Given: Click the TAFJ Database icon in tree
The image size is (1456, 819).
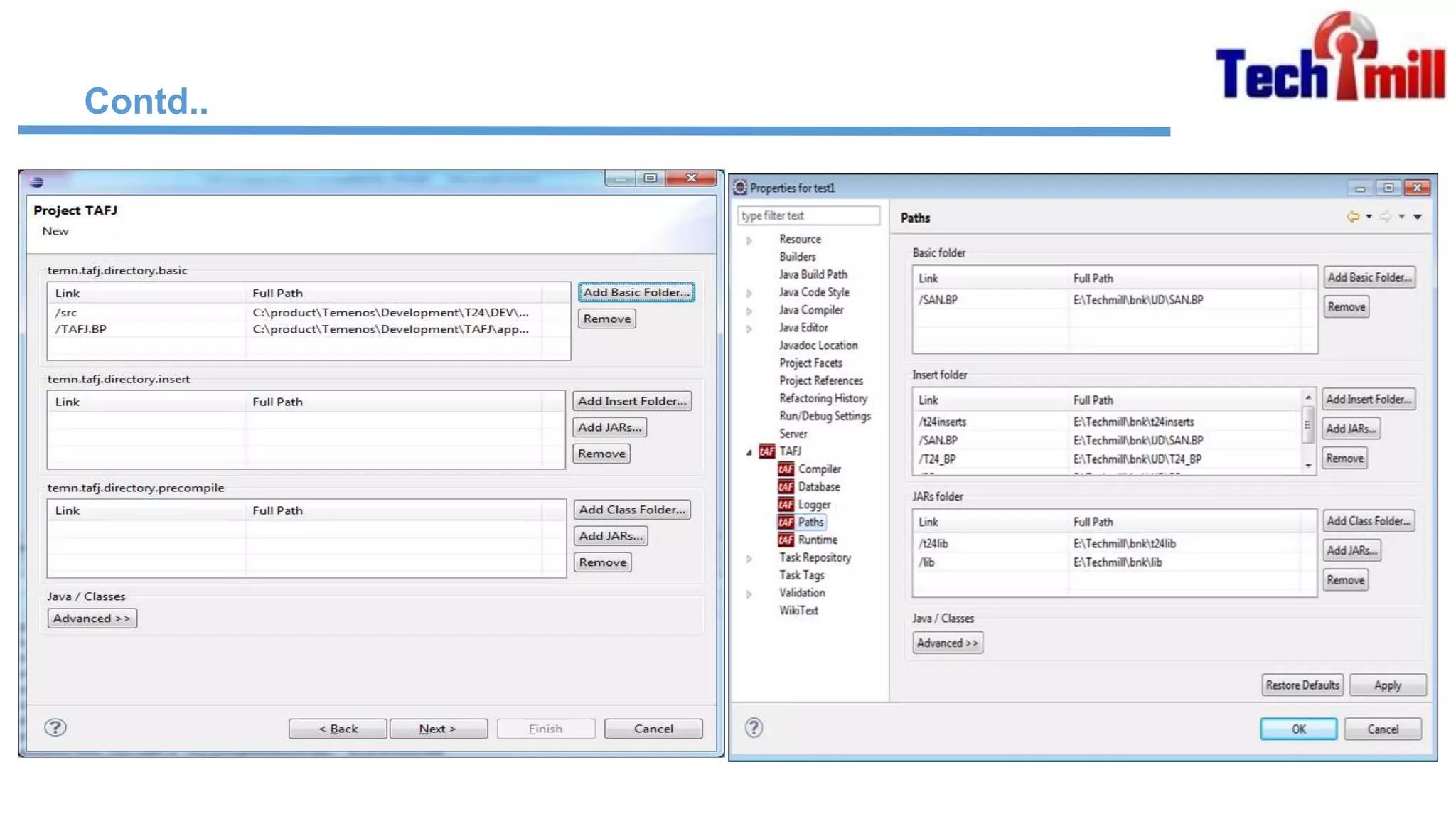Looking at the screenshot, I should pos(786,487).
